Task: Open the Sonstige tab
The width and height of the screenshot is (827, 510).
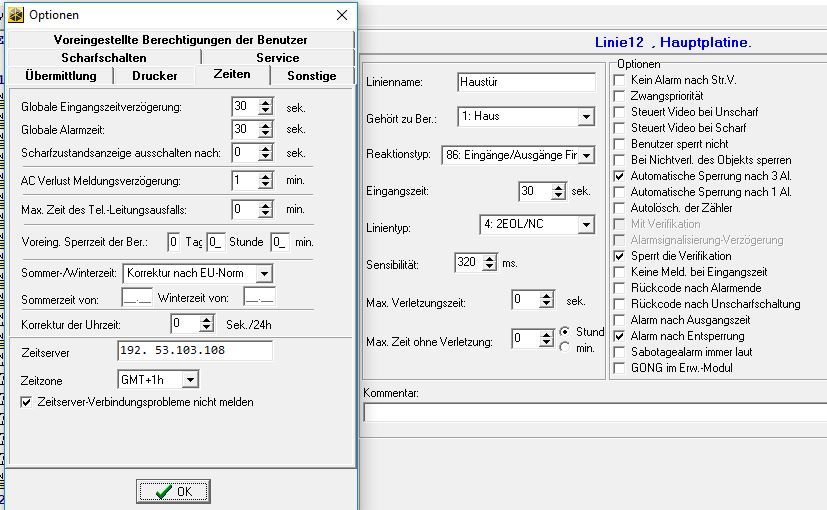Action: 311,75
